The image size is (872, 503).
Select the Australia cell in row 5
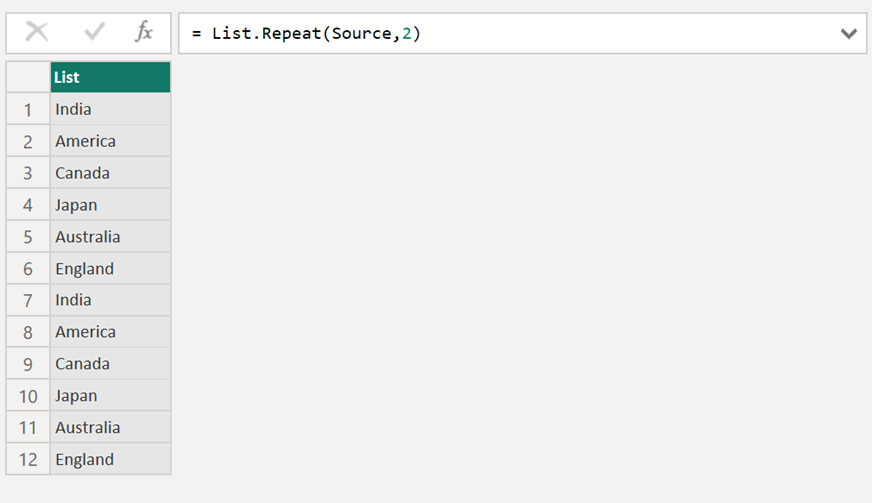pyautogui.click(x=110, y=237)
